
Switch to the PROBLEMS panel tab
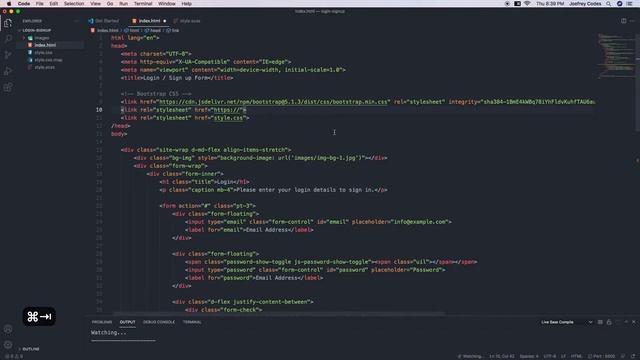pos(102,322)
